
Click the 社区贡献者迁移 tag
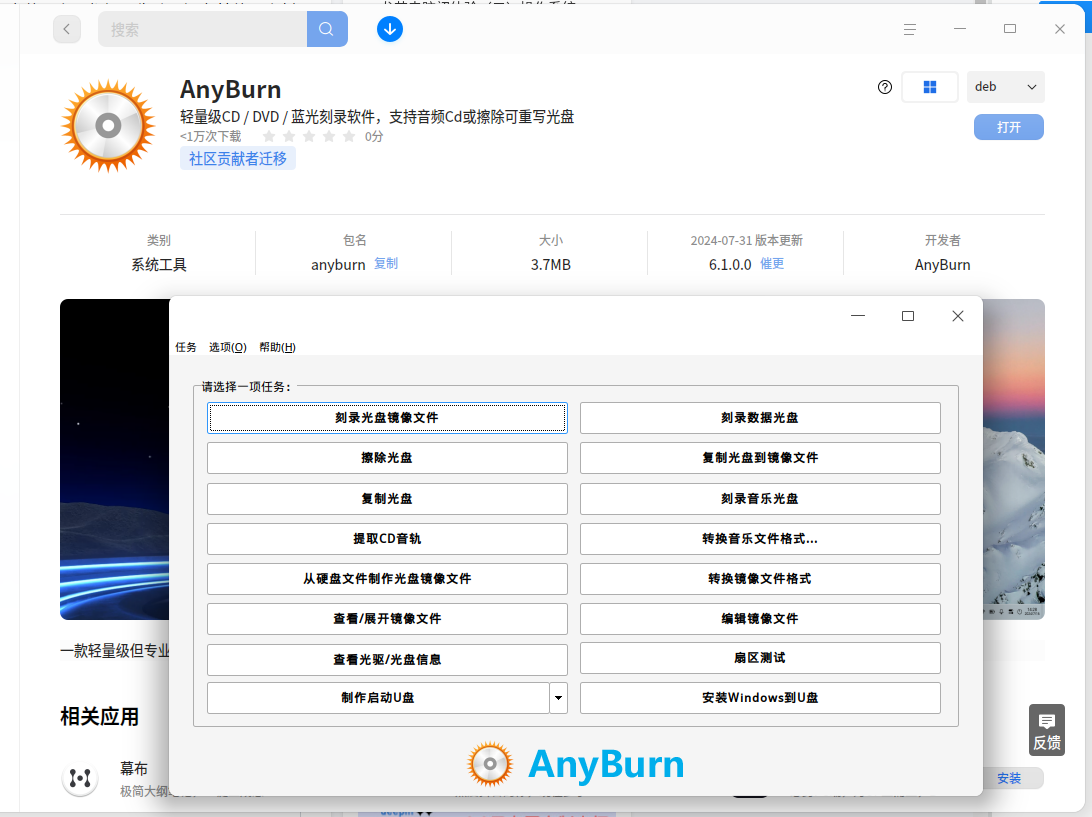(x=237, y=159)
